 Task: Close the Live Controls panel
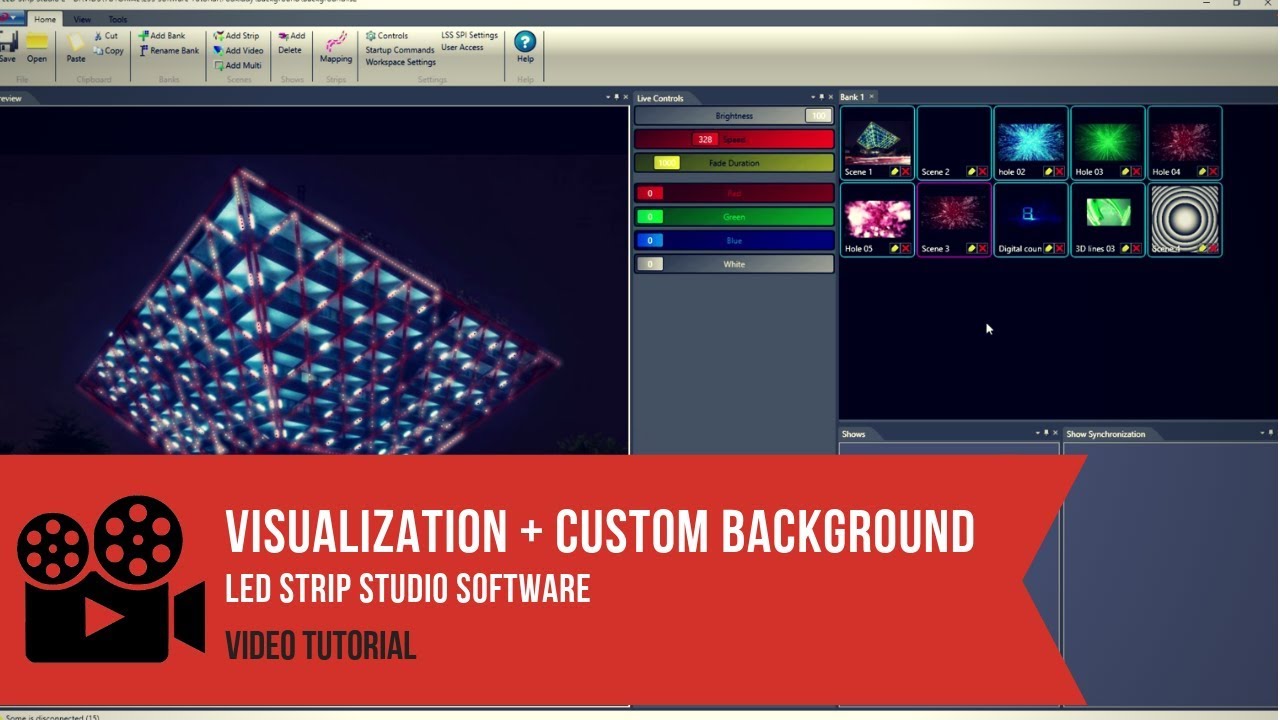[830, 97]
